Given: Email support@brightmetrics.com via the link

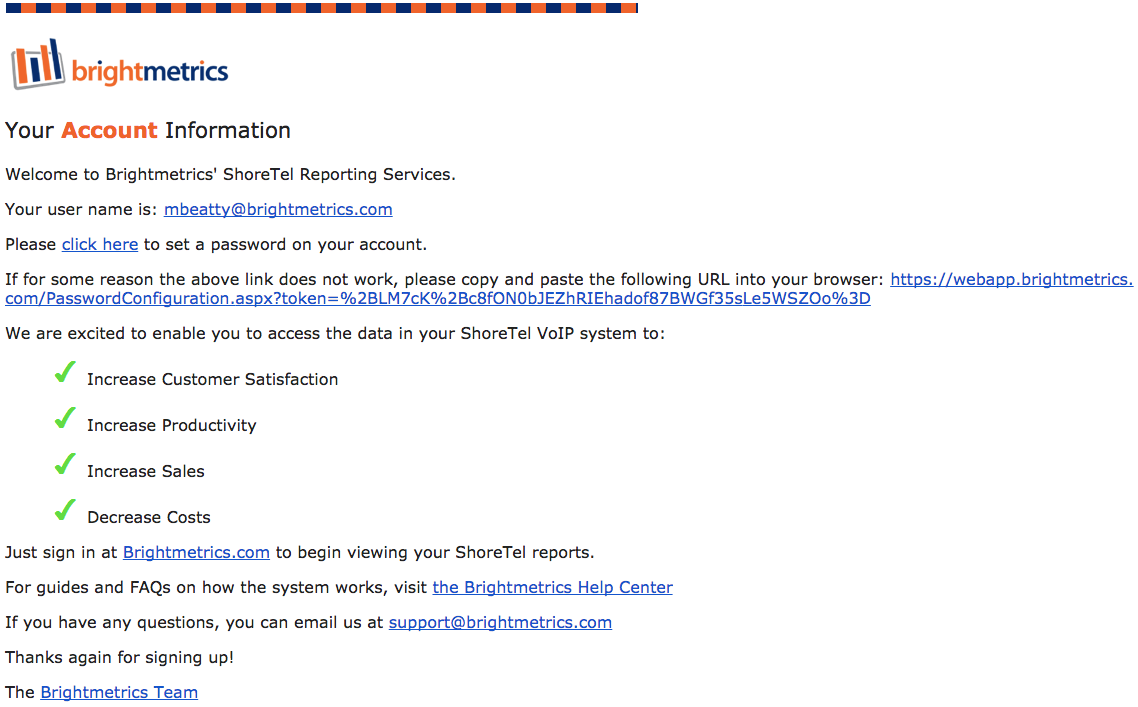Looking at the screenshot, I should coord(500,622).
